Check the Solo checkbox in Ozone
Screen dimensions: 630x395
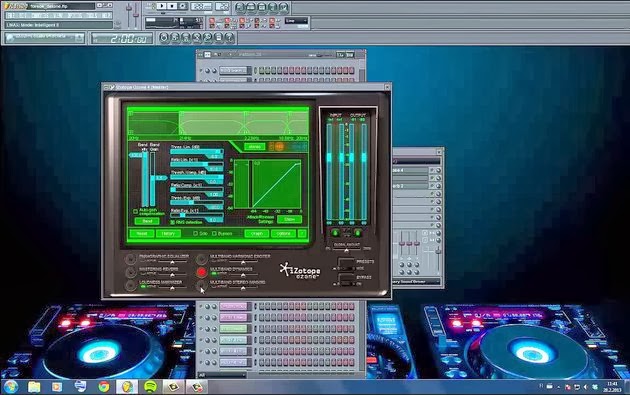(x=196, y=233)
